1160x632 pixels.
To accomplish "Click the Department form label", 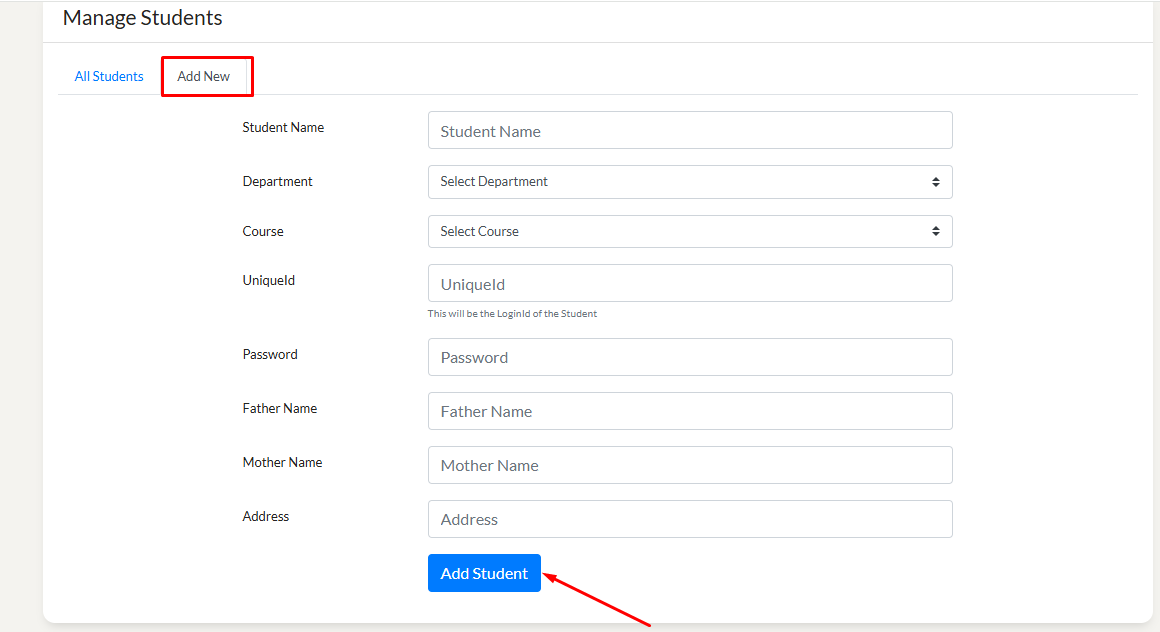I will [x=277, y=182].
